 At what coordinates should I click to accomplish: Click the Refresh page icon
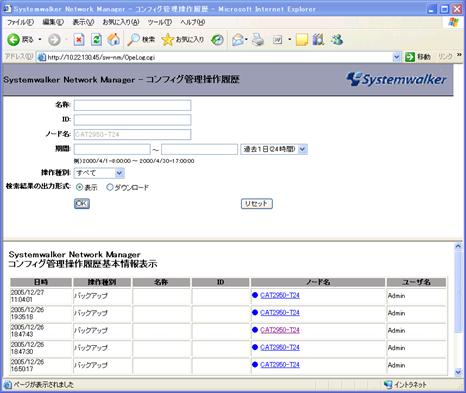point(96,40)
